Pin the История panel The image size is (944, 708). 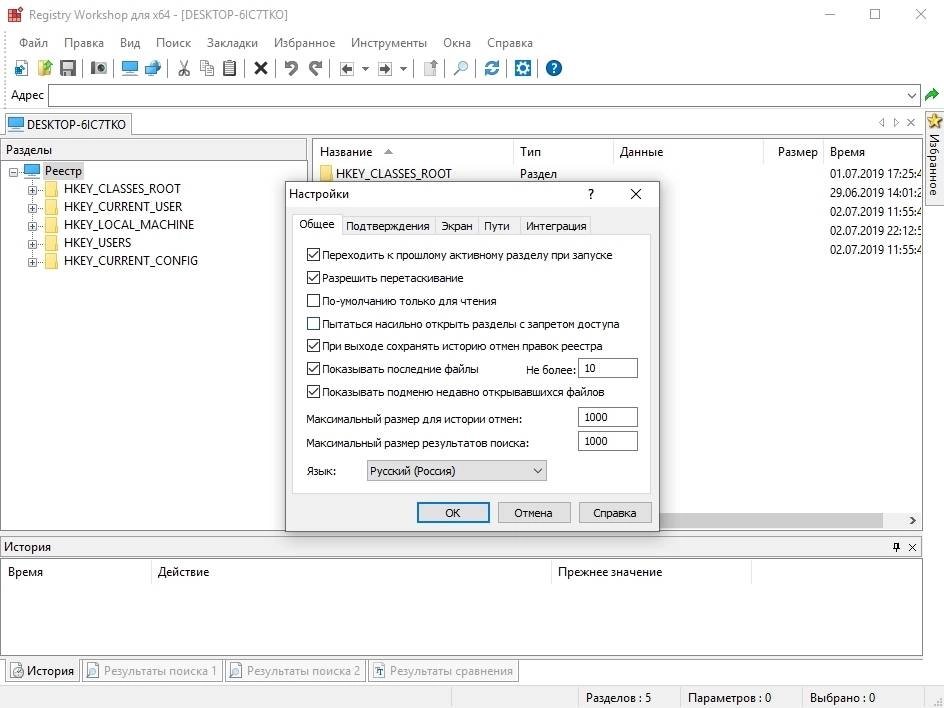point(896,547)
